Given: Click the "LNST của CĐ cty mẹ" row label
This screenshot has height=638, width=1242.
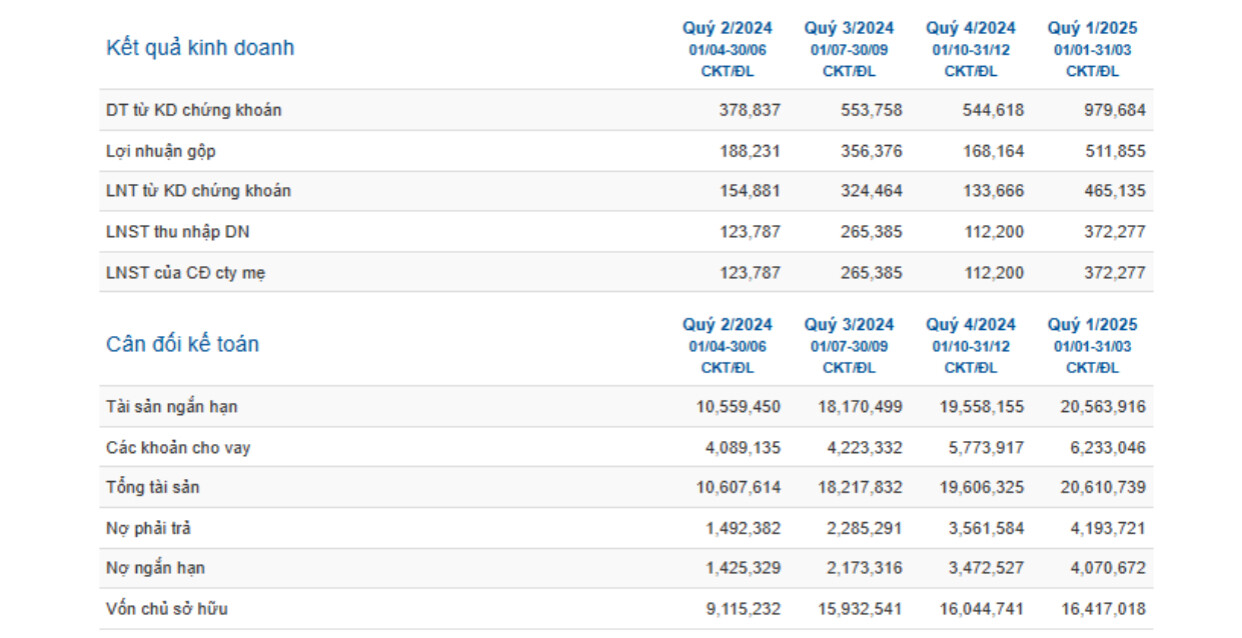Looking at the screenshot, I should coord(185,273).
